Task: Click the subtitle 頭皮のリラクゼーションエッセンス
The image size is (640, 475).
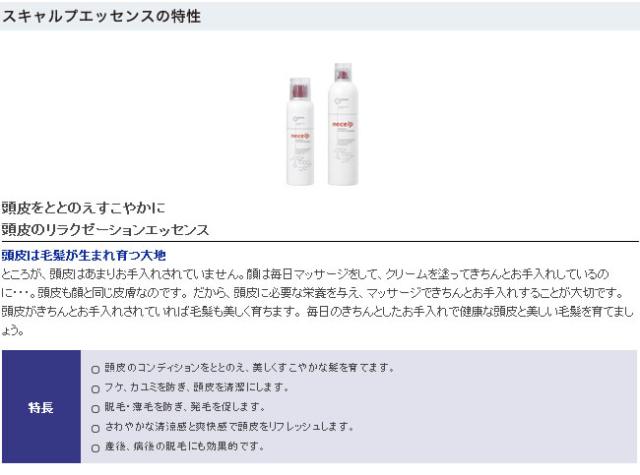Action: point(105,230)
